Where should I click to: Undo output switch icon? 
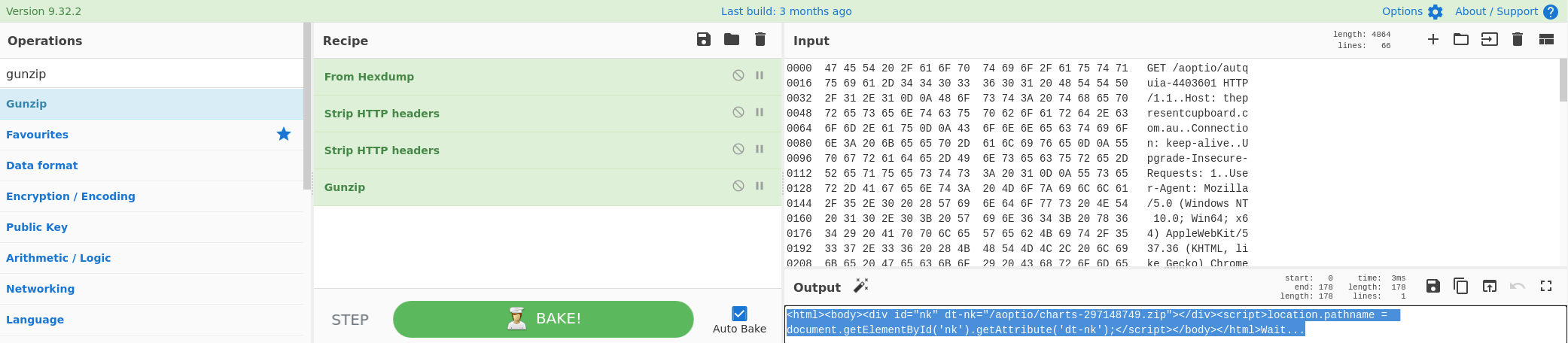(1518, 286)
